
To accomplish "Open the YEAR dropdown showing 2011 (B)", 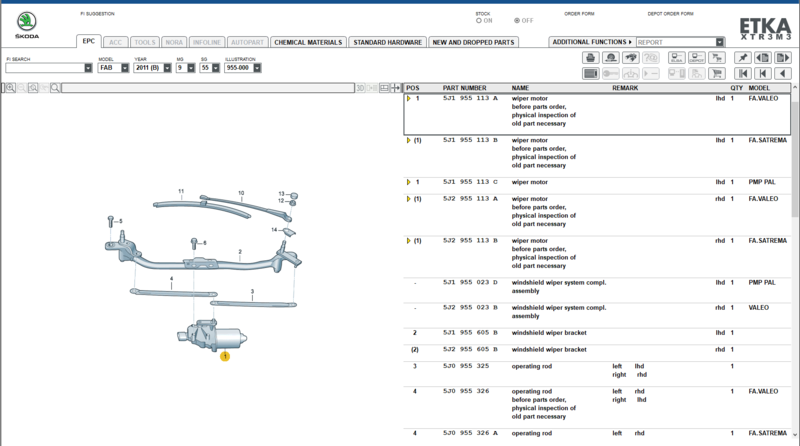I will click(153, 68).
